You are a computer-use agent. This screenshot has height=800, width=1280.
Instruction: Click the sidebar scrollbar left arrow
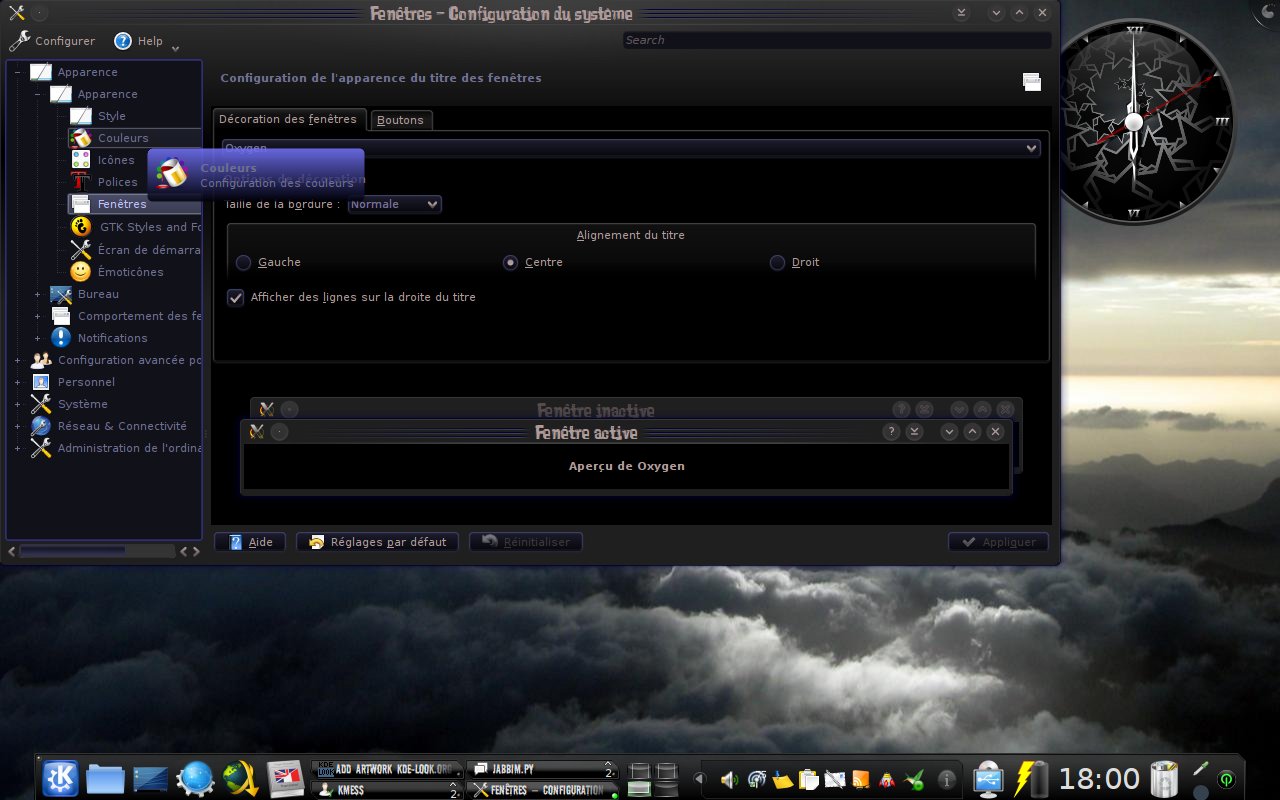click(x=11, y=551)
